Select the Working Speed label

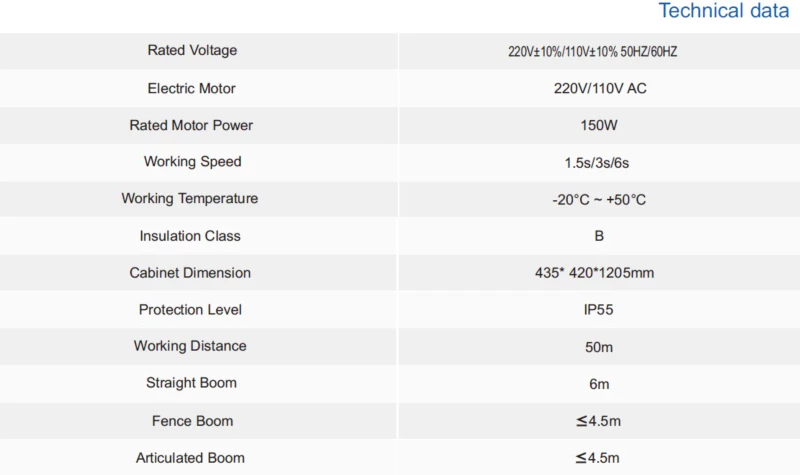click(x=192, y=161)
